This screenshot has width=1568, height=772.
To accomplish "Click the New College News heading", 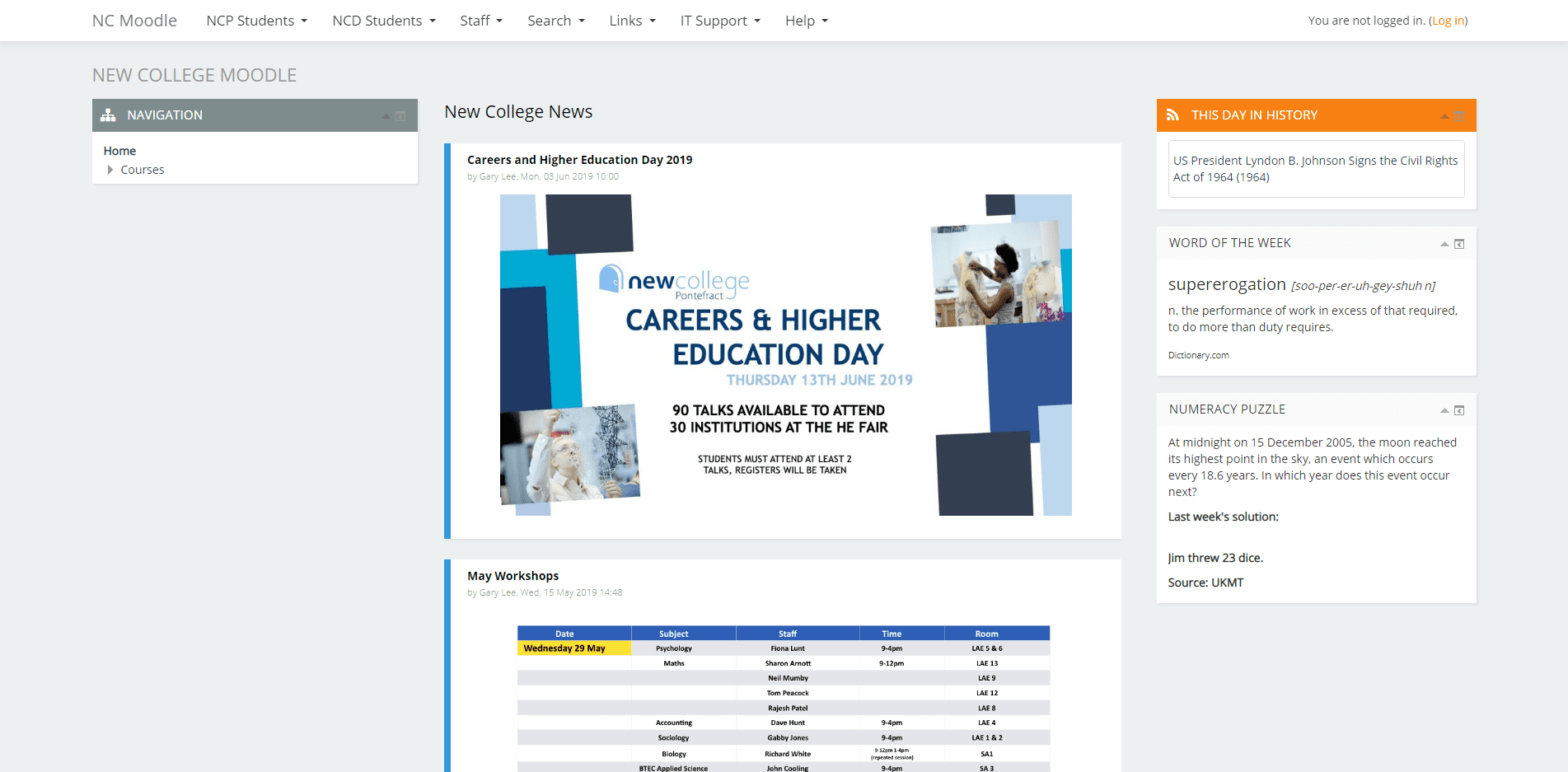I will click(x=518, y=112).
